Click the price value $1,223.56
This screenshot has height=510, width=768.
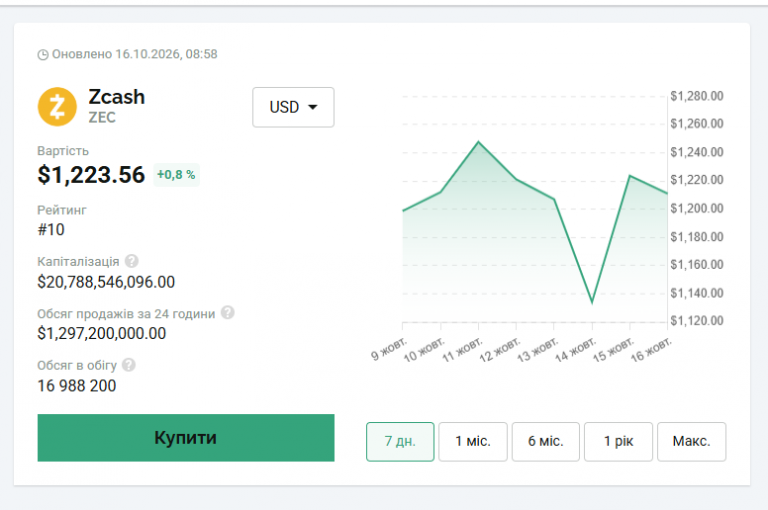tap(91, 175)
